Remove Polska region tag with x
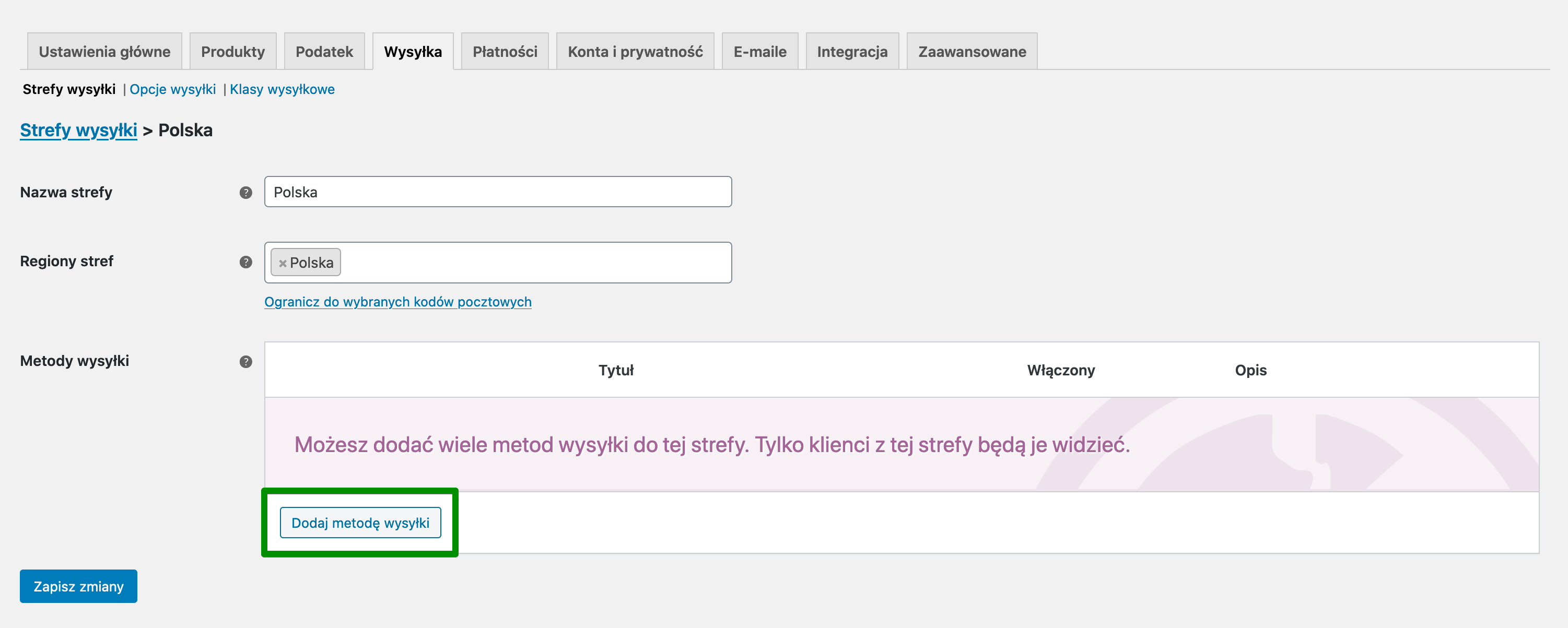1568x628 pixels. pyautogui.click(x=283, y=263)
